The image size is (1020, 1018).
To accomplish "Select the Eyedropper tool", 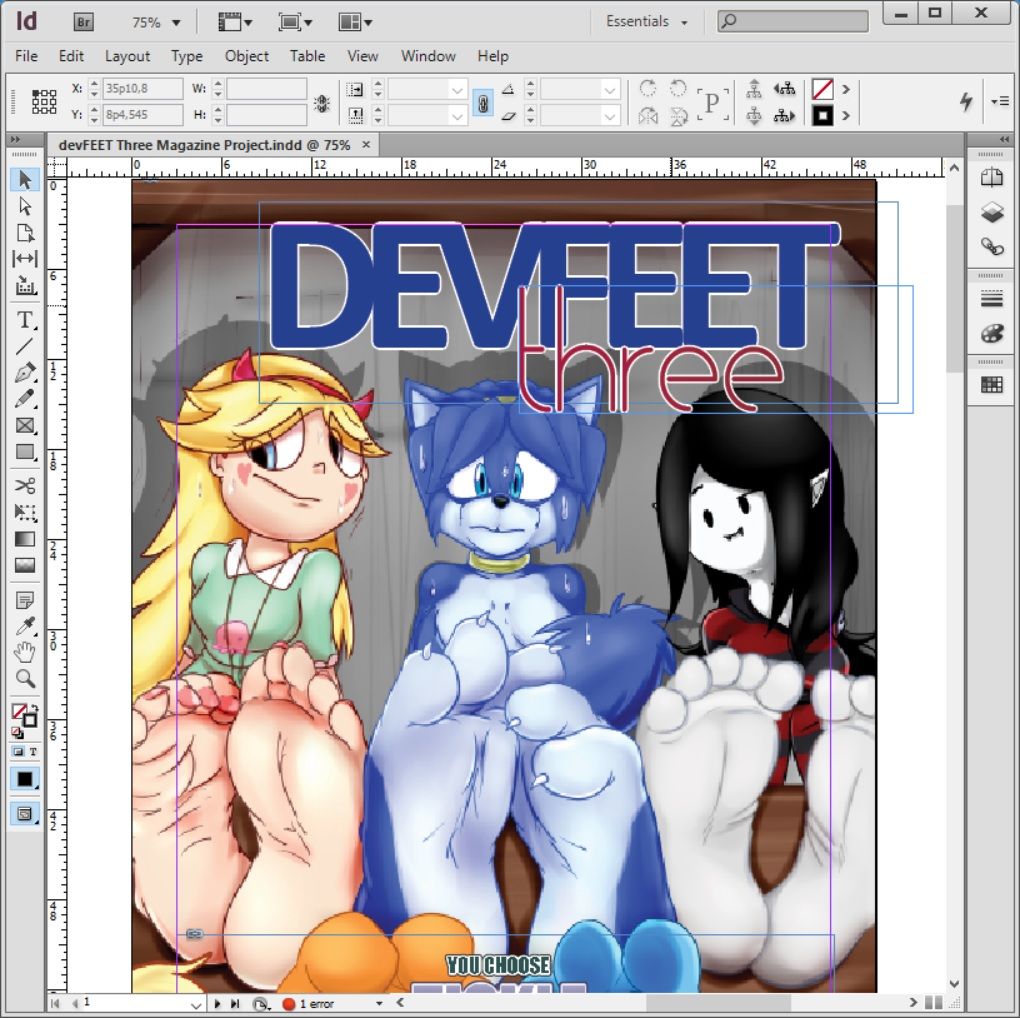I will pos(25,626).
